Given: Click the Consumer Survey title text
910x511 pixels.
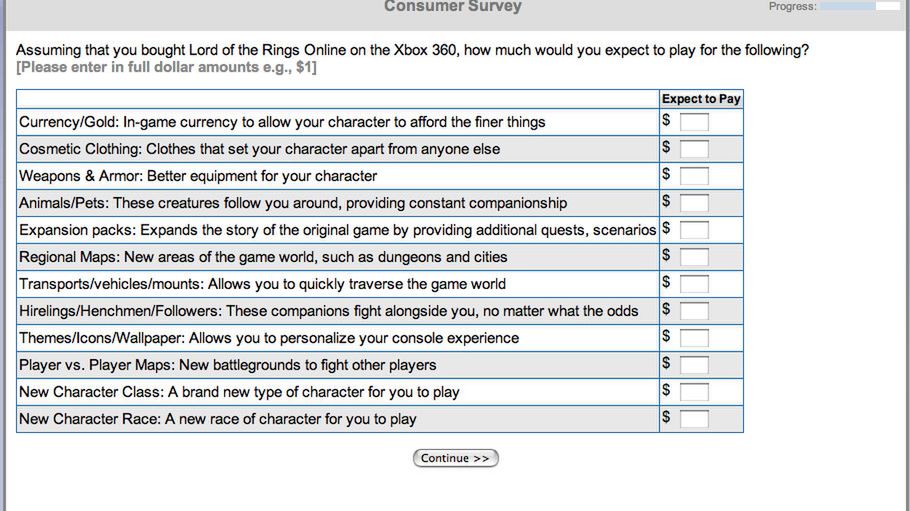Looking at the screenshot, I should [453, 7].
